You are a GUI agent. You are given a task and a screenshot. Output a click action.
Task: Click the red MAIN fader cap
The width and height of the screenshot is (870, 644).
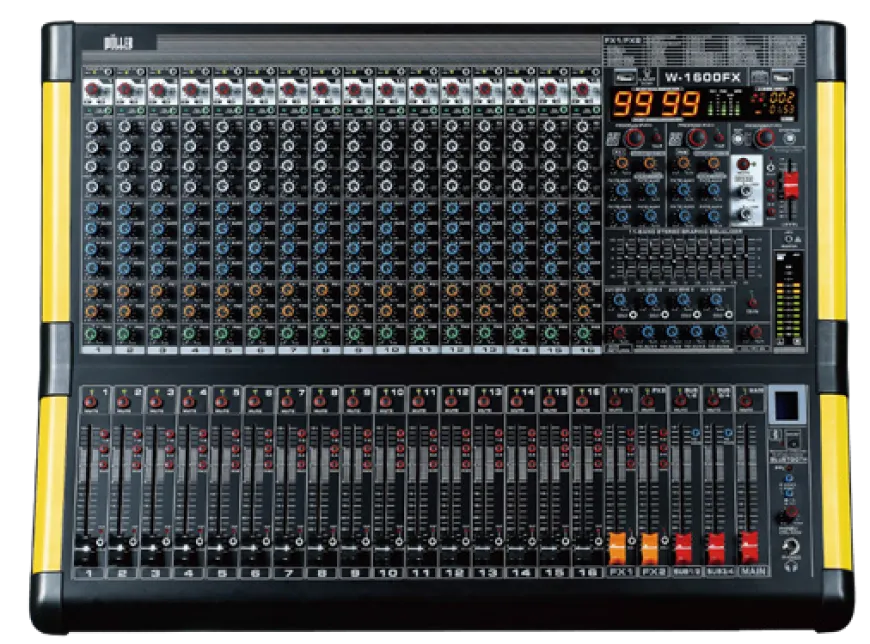(749, 548)
